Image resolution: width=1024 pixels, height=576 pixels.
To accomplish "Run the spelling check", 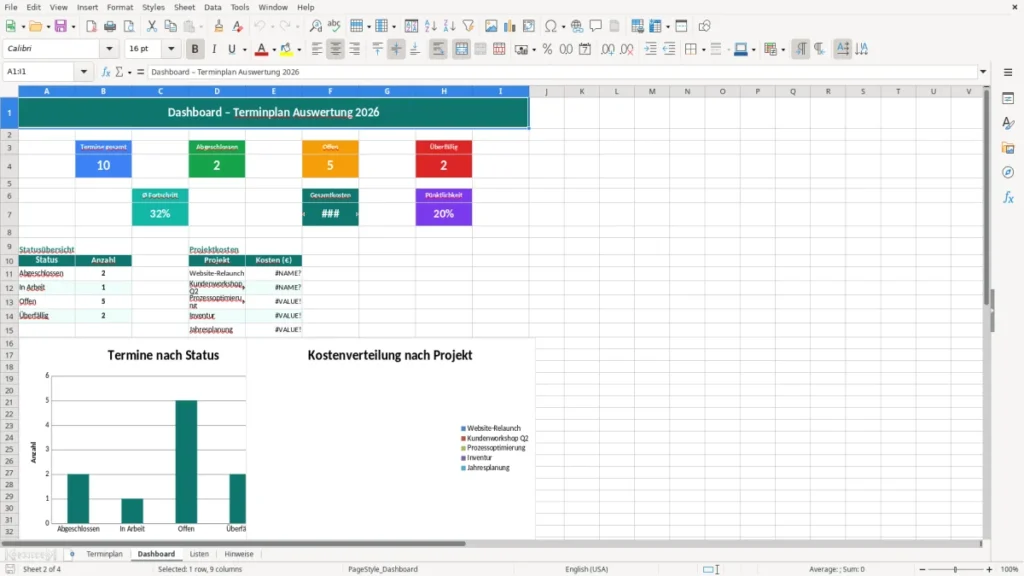I will [334, 26].
